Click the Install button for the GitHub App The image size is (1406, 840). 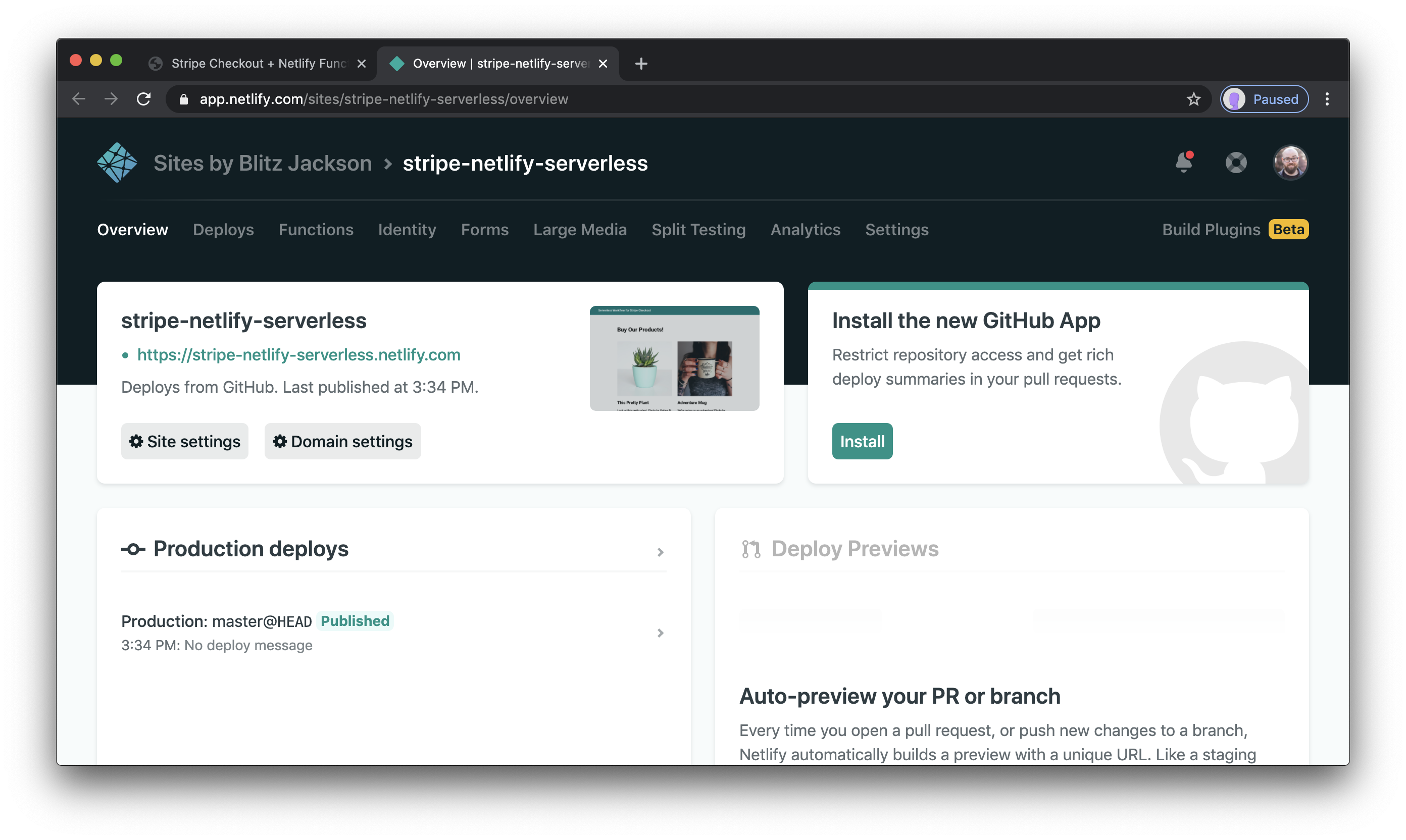pos(862,441)
